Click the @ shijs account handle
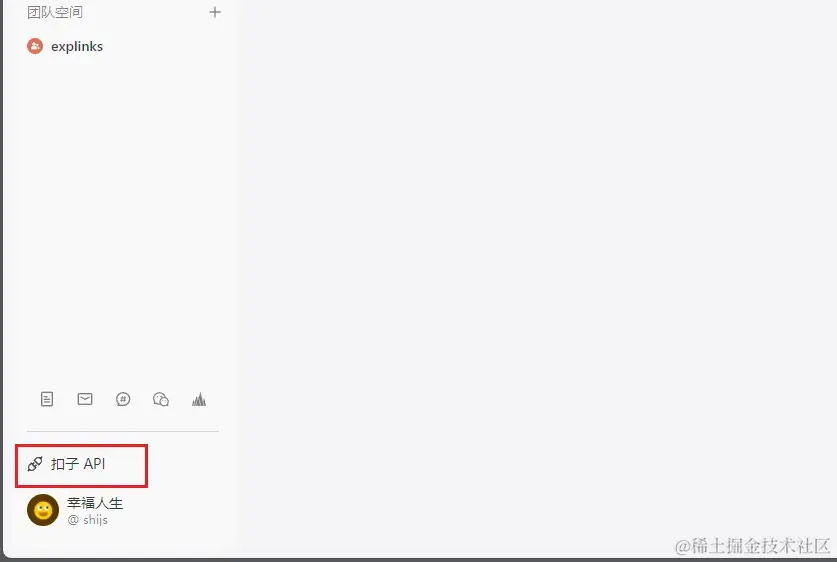 (x=88, y=519)
